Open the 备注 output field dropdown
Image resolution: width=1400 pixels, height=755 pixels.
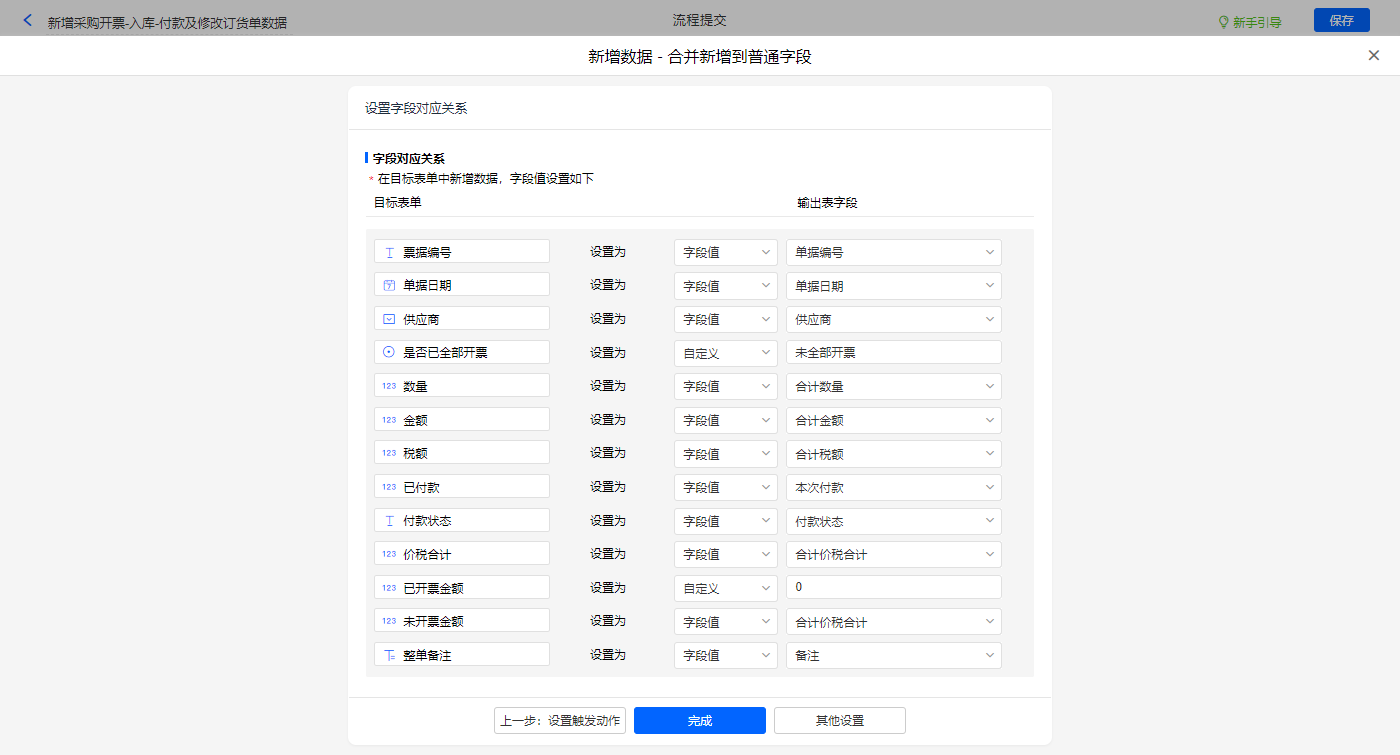point(893,655)
